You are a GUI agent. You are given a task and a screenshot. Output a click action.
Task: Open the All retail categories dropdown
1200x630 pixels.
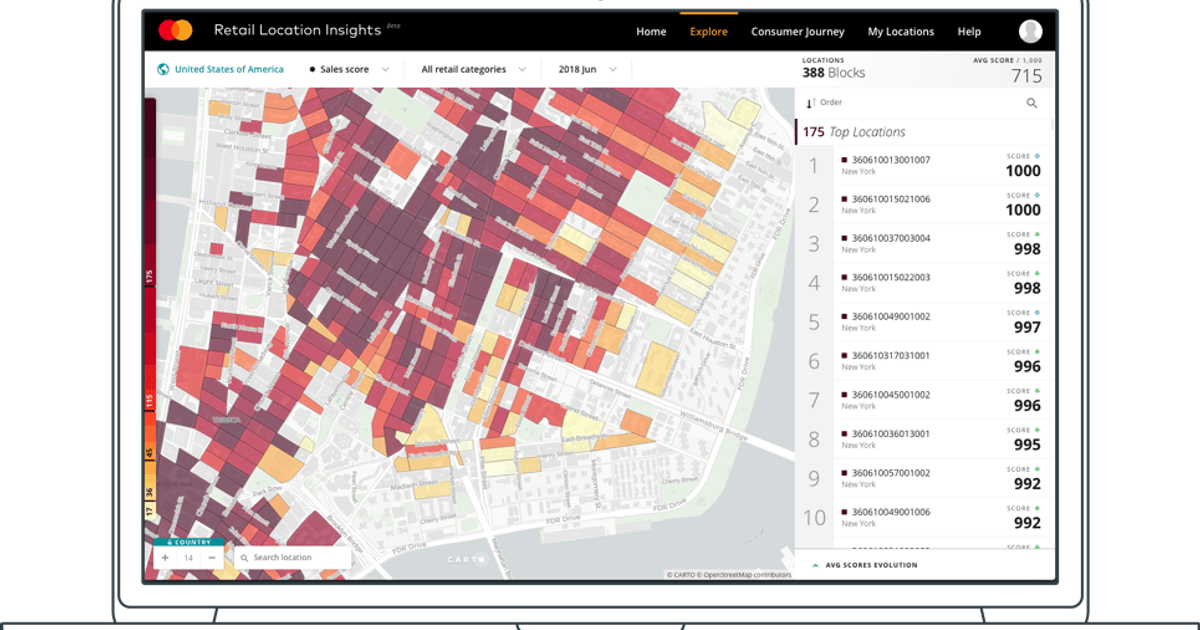pos(472,69)
